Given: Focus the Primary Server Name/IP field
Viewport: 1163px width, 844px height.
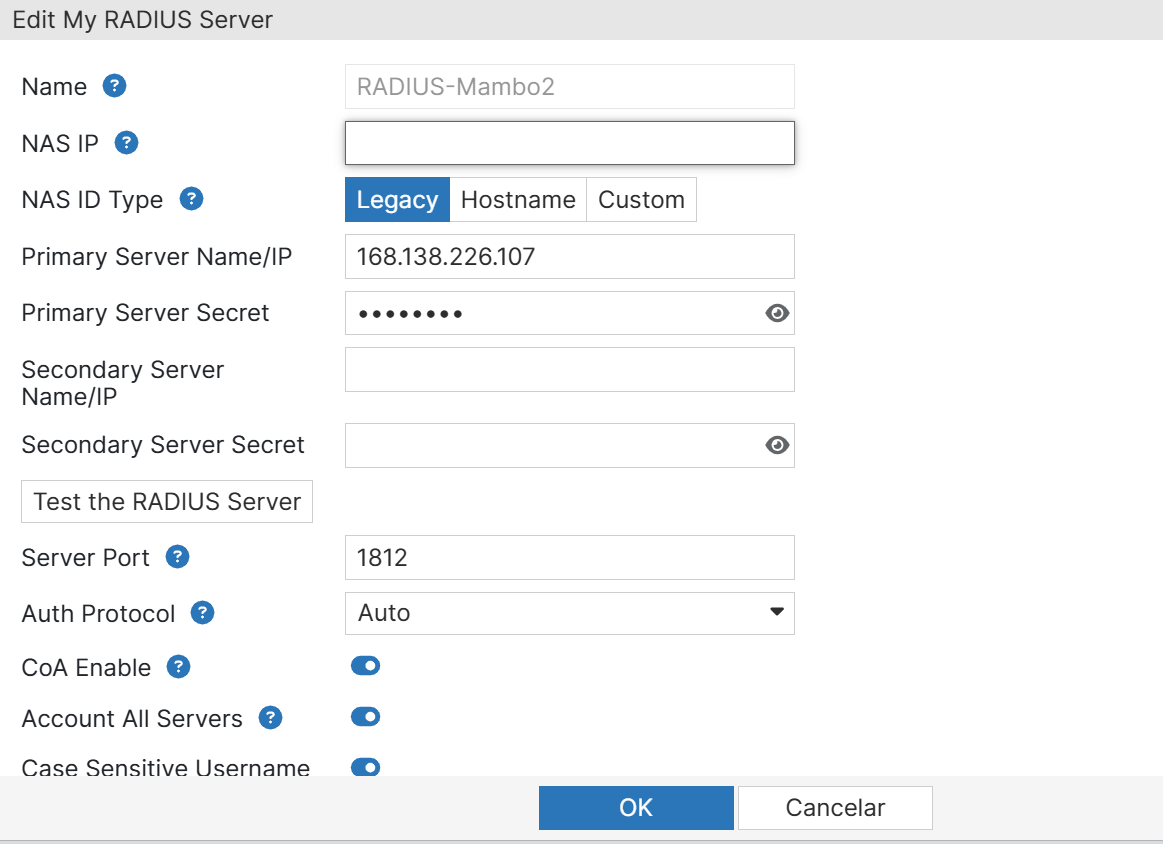Looking at the screenshot, I should pos(569,257).
